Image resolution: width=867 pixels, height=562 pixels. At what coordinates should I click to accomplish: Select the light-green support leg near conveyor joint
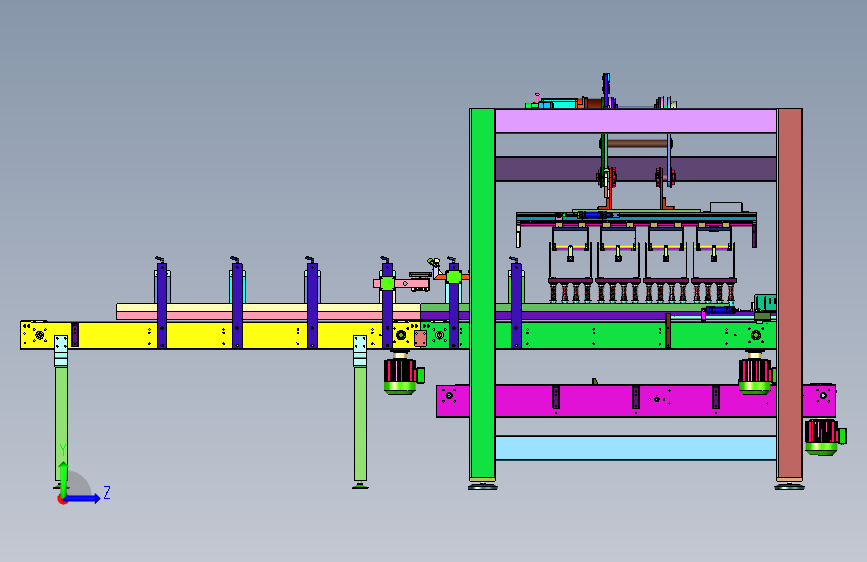[360, 423]
